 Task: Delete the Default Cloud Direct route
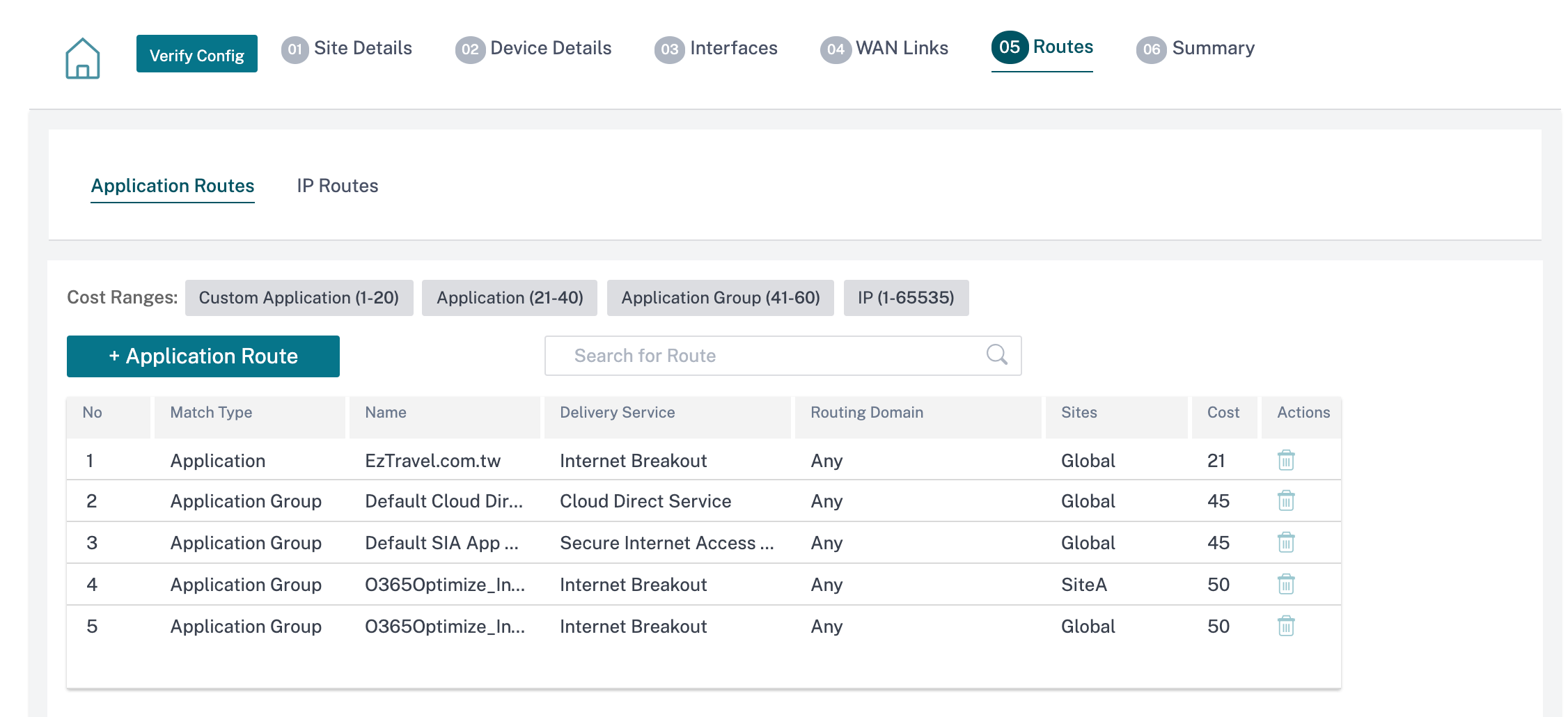[1286, 501]
